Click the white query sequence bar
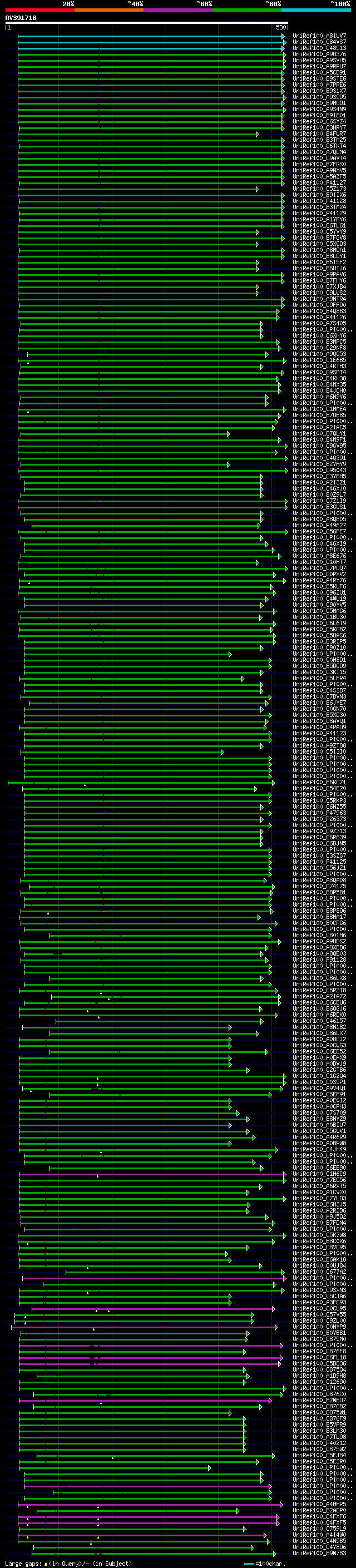Viewport: 356px width, 1568px height. tap(147, 23)
